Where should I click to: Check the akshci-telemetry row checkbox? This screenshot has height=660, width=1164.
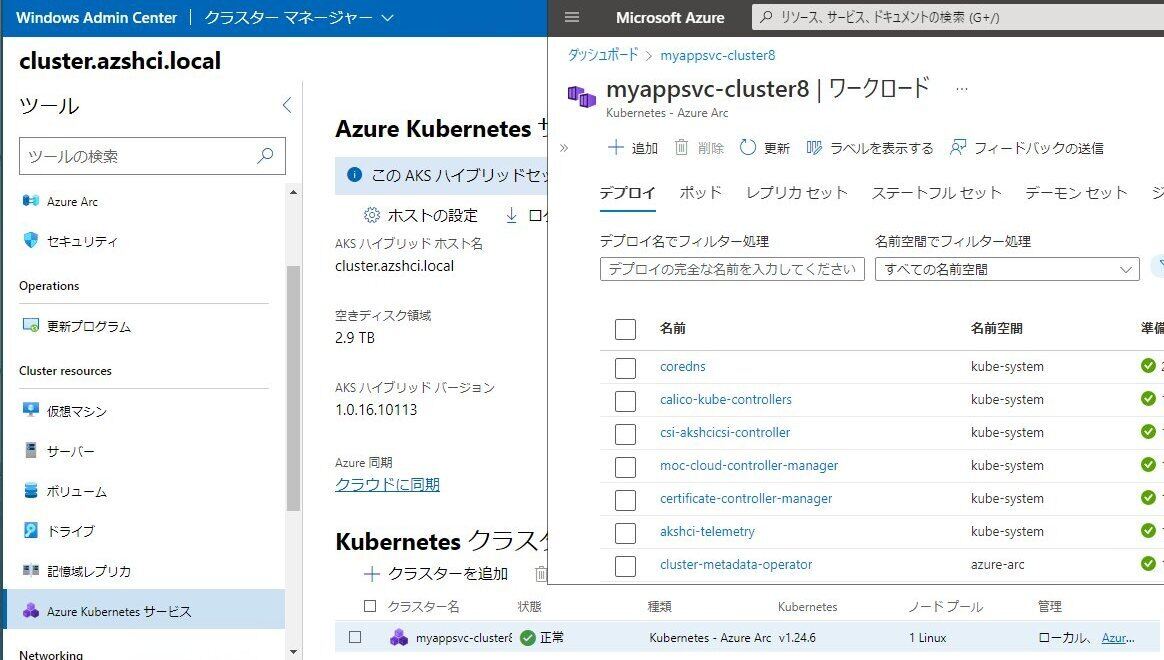pos(625,533)
